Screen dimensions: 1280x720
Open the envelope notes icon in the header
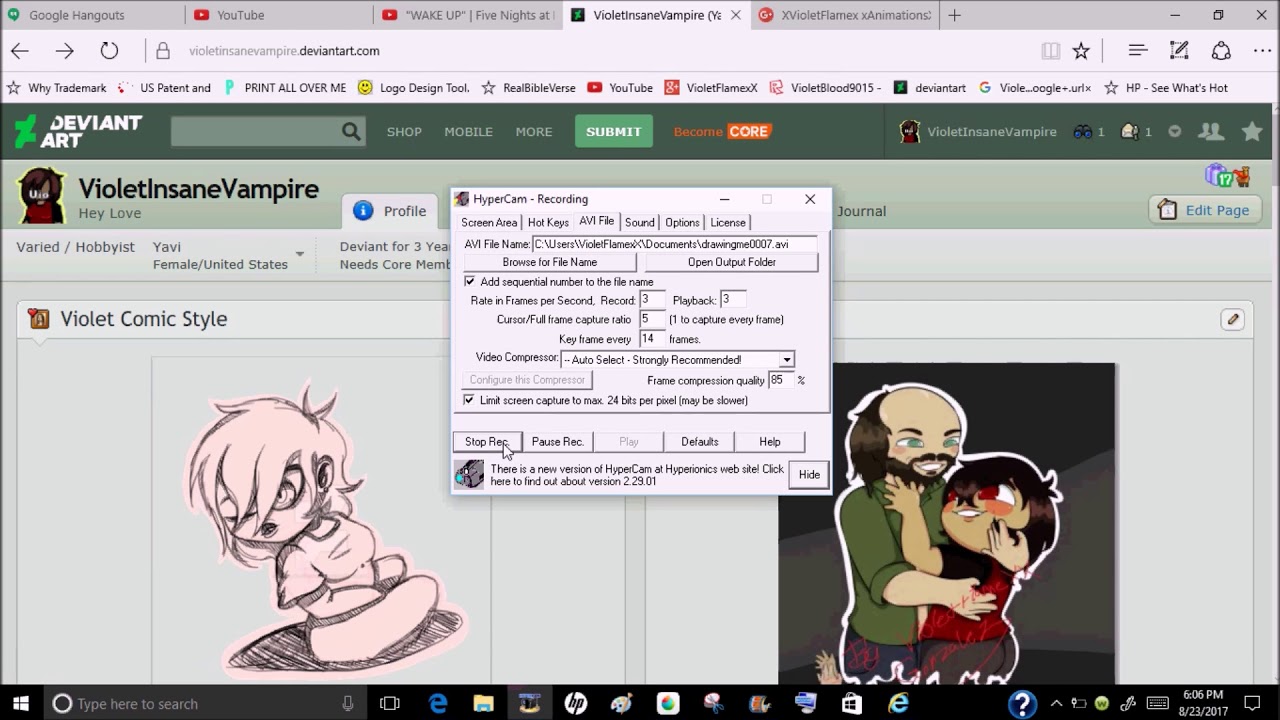[1130, 131]
